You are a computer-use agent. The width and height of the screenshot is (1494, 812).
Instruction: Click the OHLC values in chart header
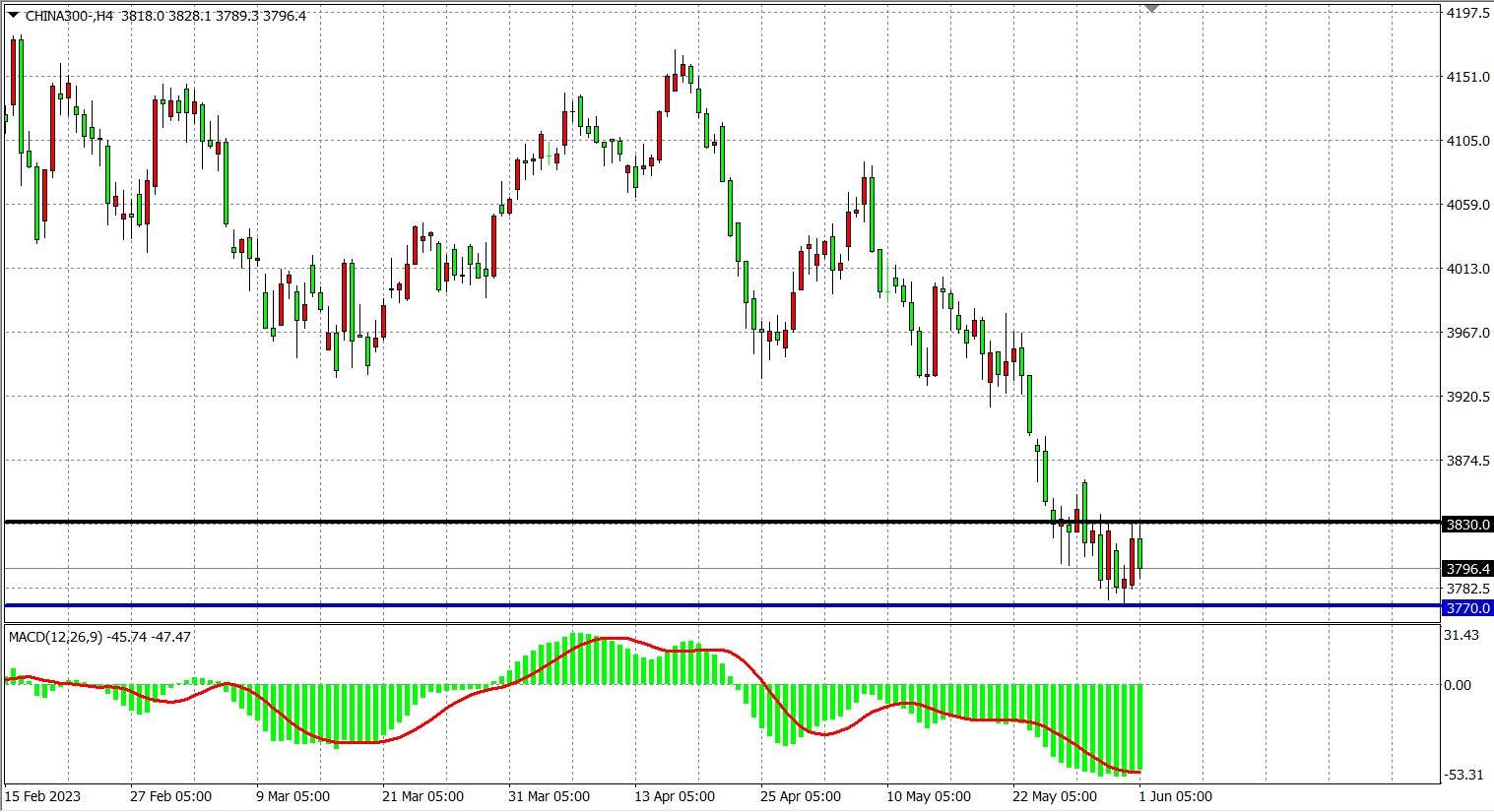click(214, 16)
